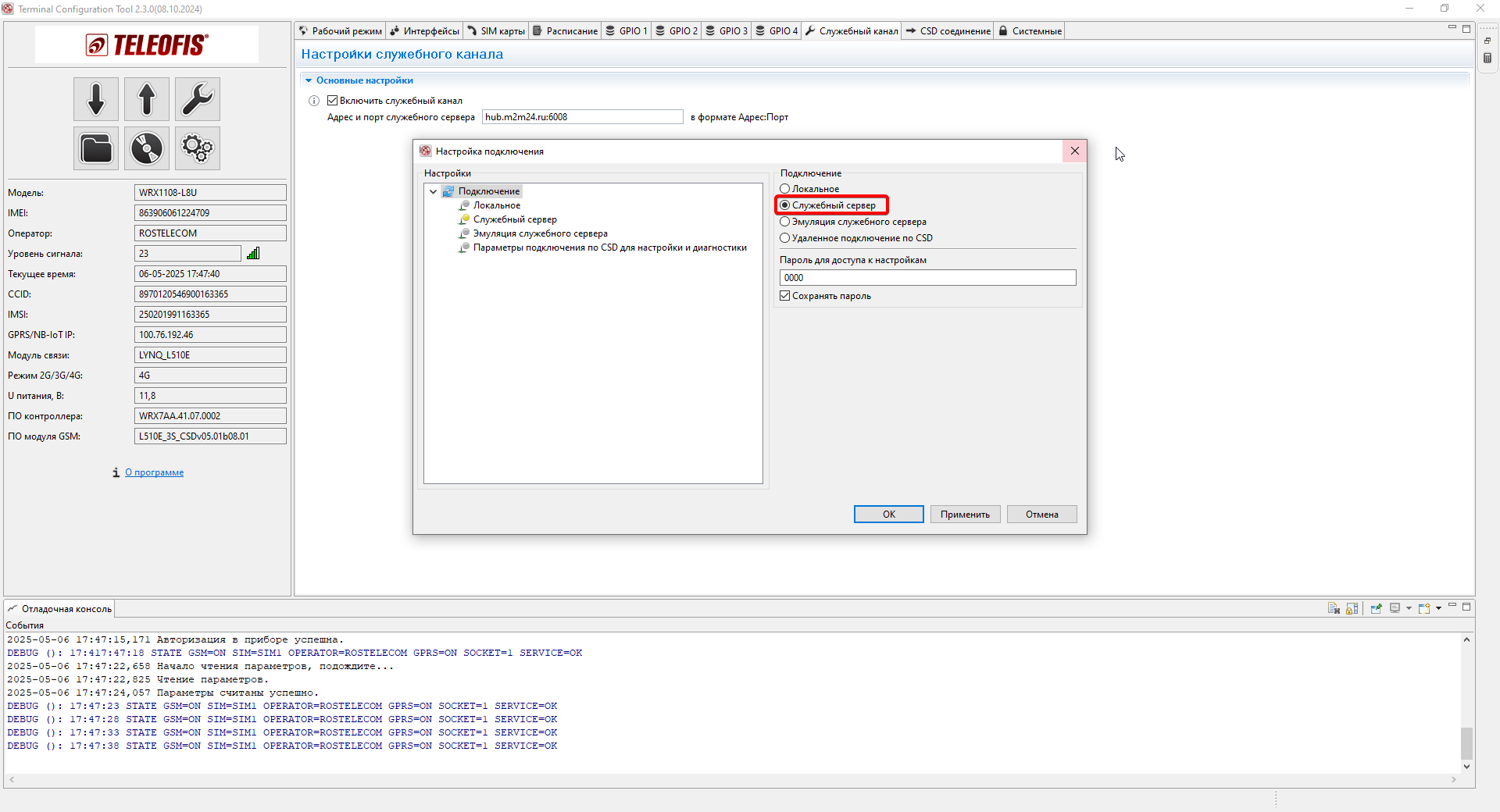
Task: Open the new console dropdown arrow
Action: 1438,608
